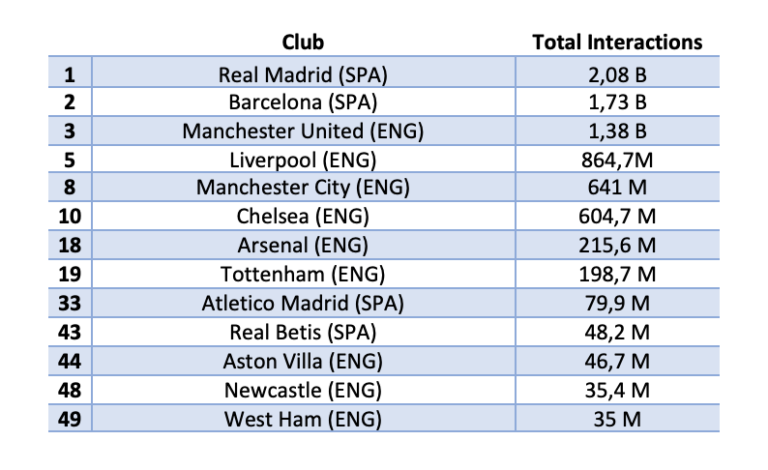The width and height of the screenshot is (768, 470).
Task: Select the Real Madrid (SPA) cell
Action: 303,74
